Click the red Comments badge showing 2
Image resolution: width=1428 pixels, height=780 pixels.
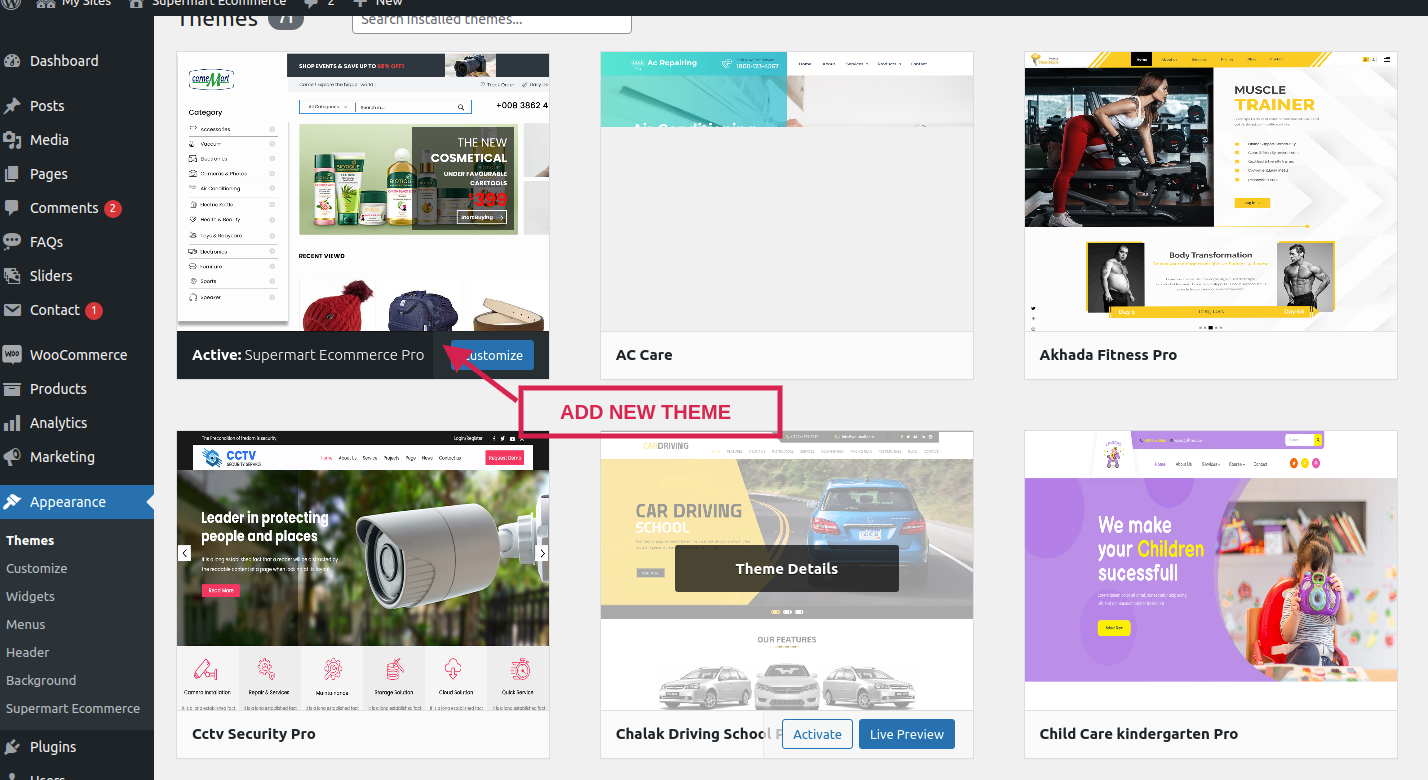[x=112, y=208]
